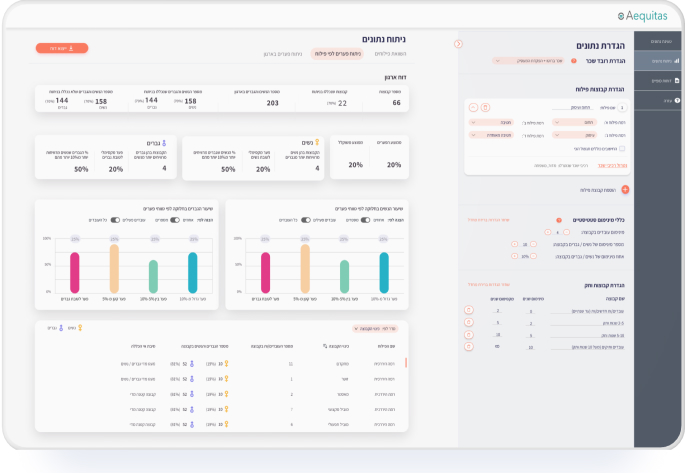Click the help question mark sidebar icon

pyautogui.click(x=677, y=100)
